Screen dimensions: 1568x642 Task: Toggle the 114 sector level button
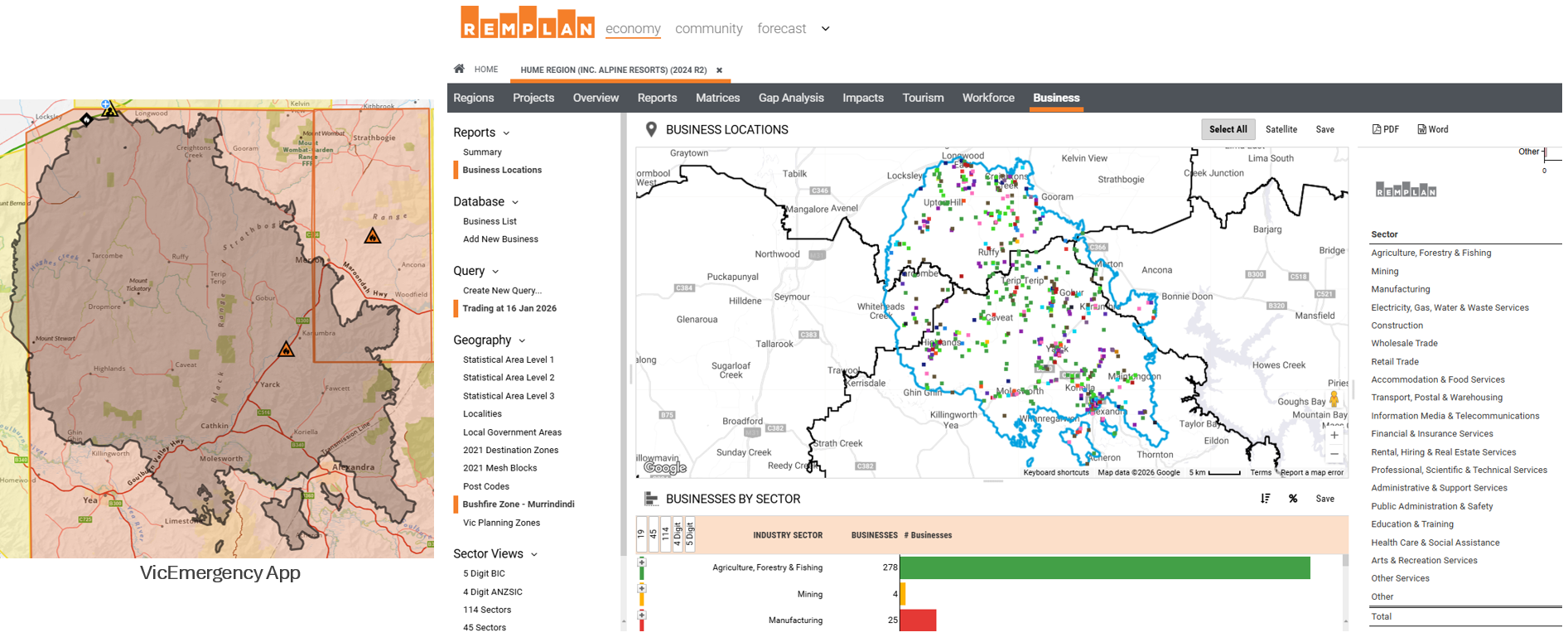tap(665, 534)
